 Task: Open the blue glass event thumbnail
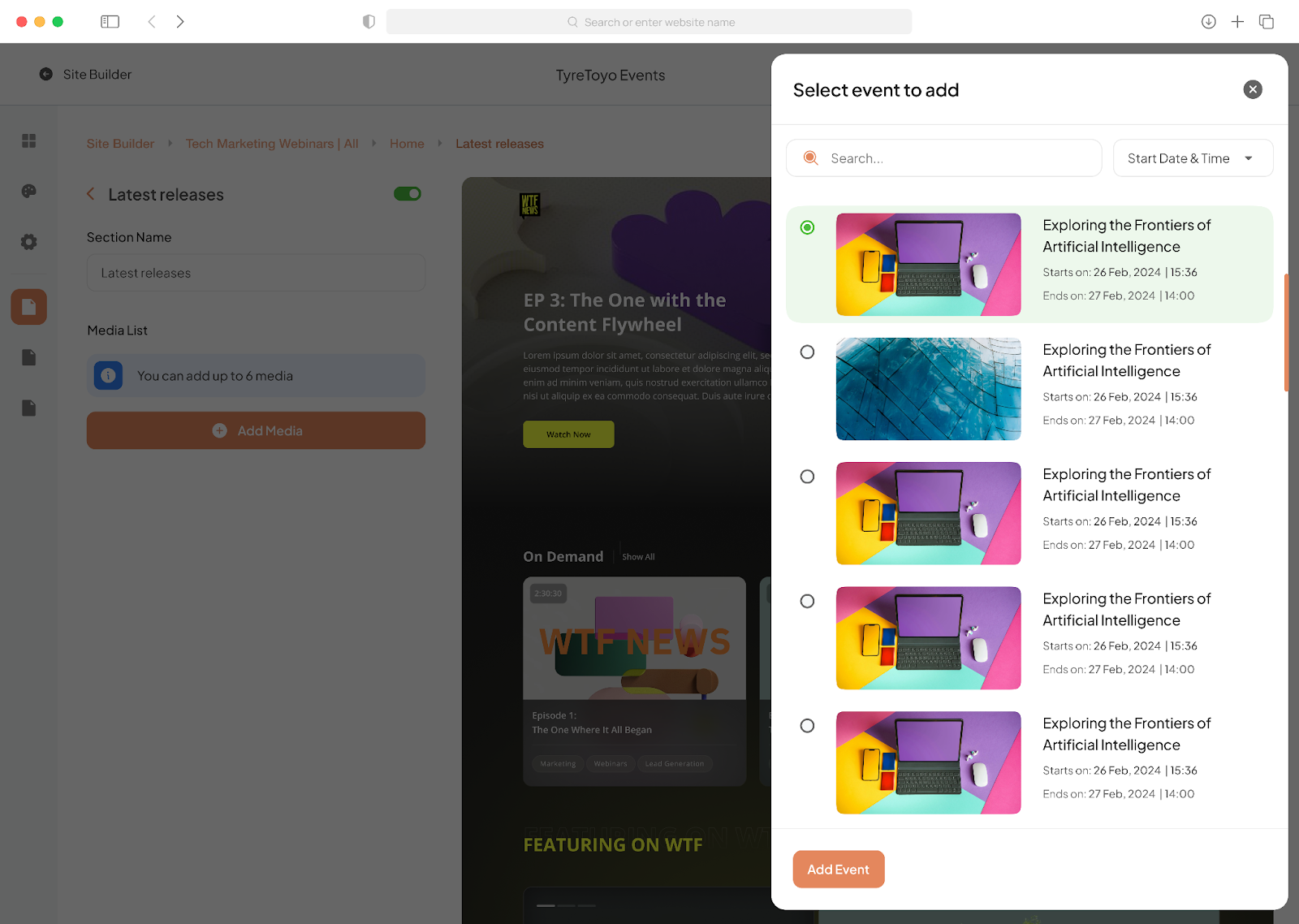point(929,389)
